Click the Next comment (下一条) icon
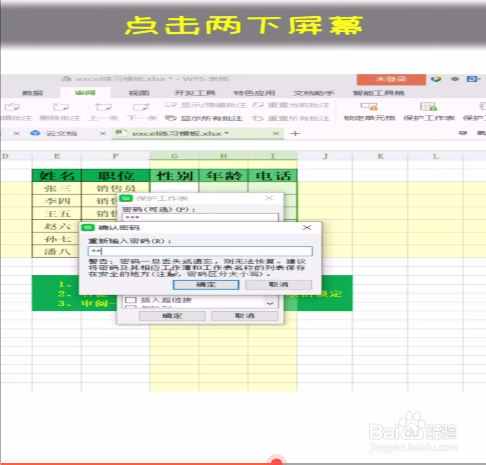Viewport: 486px width, 465px height. coord(141,107)
